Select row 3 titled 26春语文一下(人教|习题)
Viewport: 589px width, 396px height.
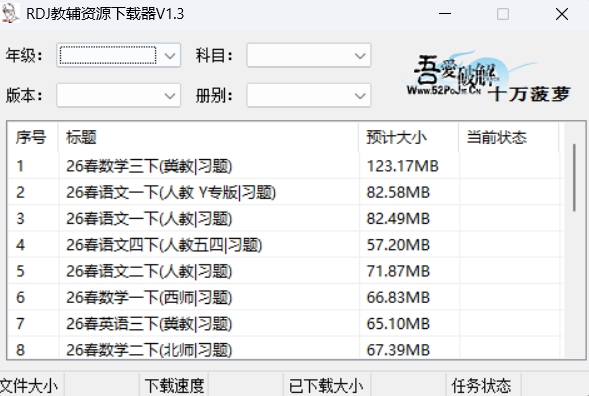(284, 218)
